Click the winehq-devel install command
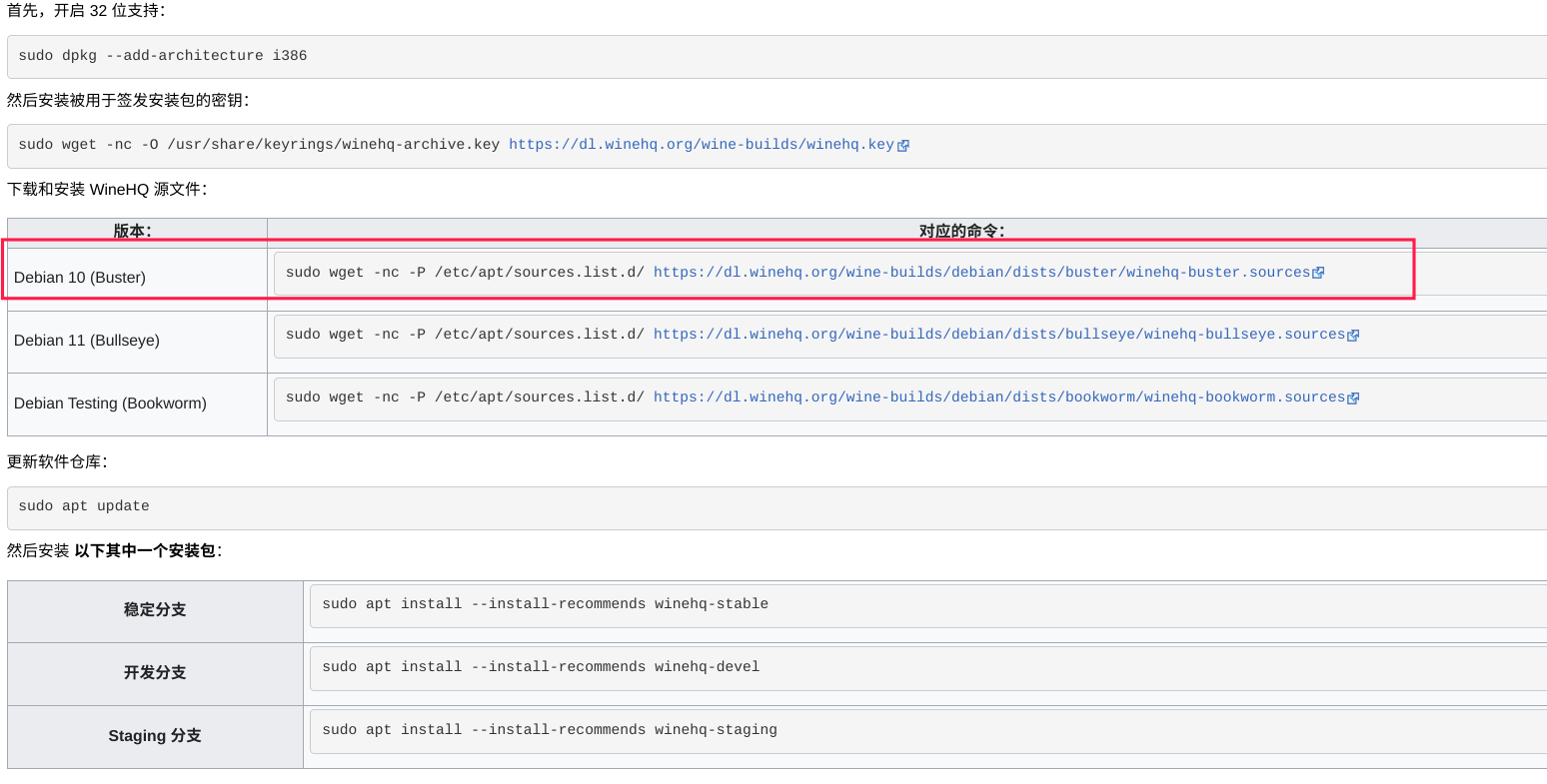Screen dimensions: 1547x784 [541, 667]
